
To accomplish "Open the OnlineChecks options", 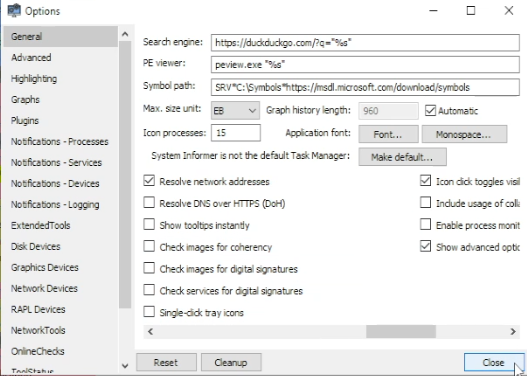I will [61, 351].
